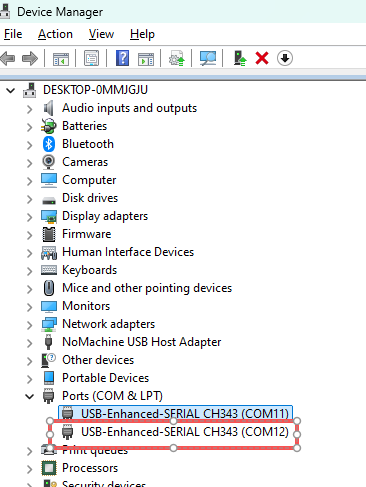Select the Cameras label

coord(85,162)
